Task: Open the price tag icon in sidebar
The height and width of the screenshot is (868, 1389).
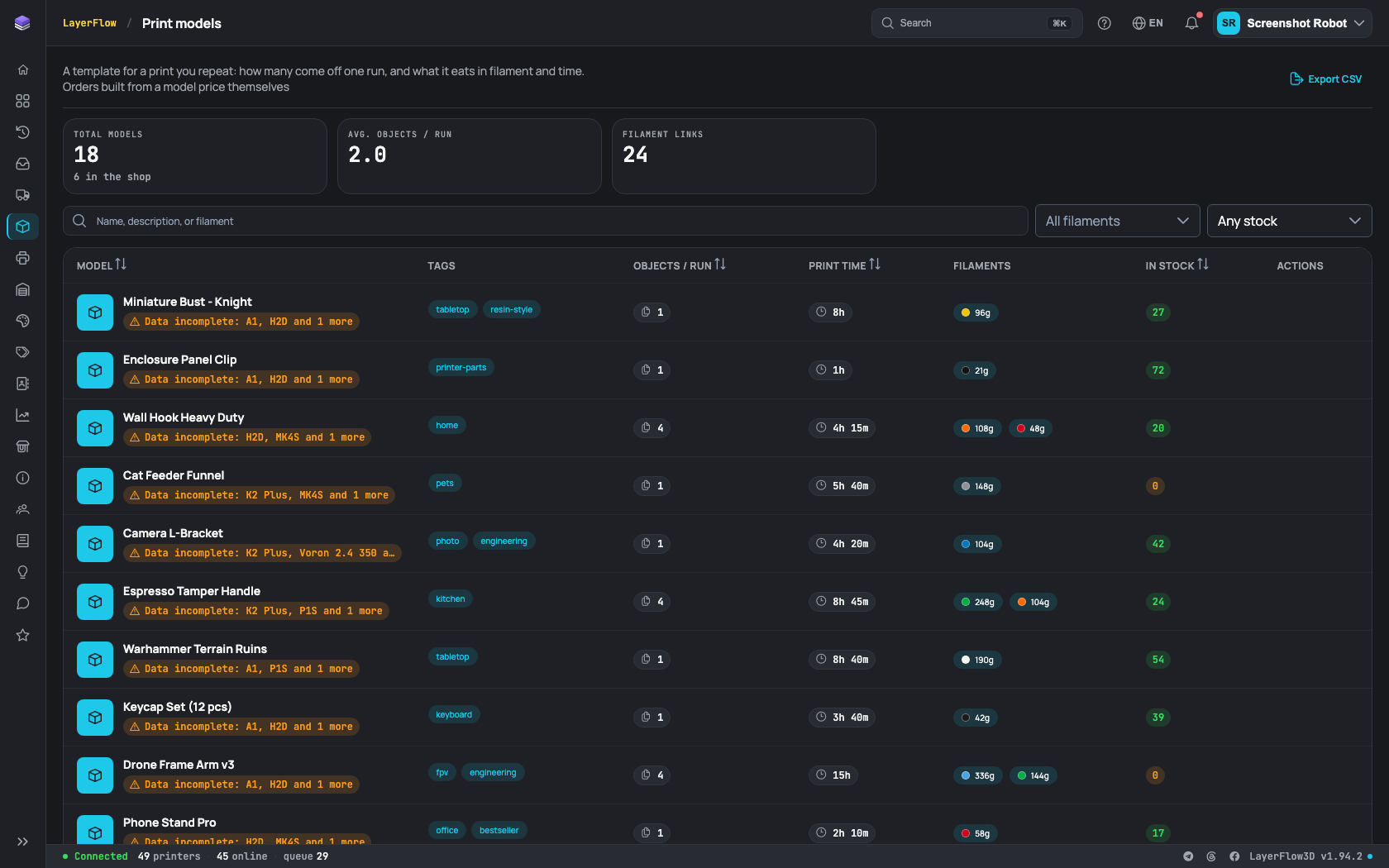Action: [x=22, y=352]
